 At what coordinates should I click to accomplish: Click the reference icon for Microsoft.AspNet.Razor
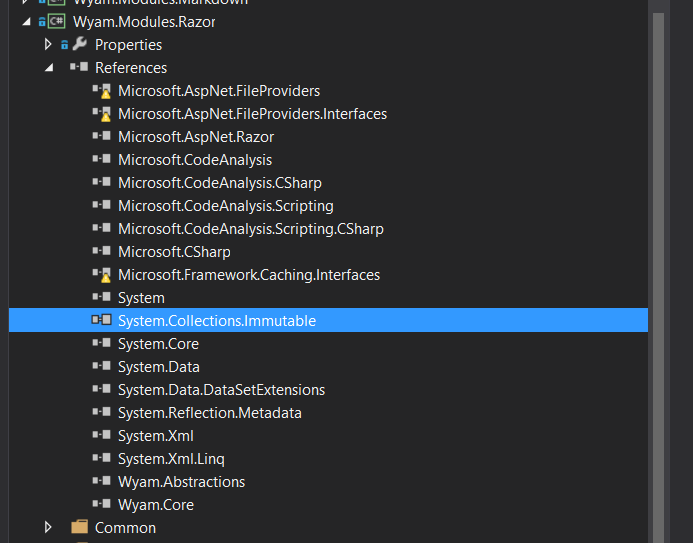(x=102, y=136)
